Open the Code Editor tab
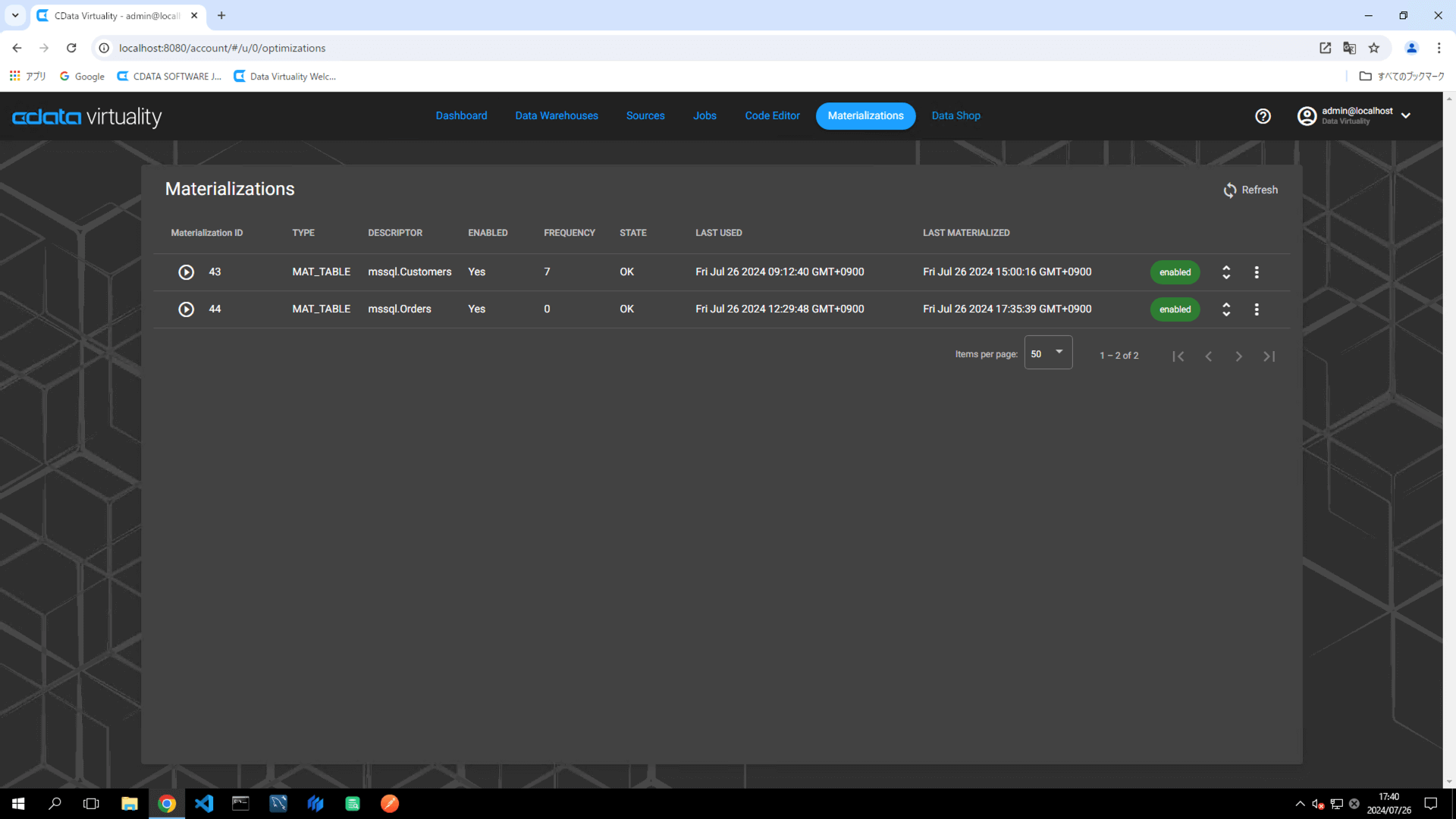 (x=772, y=116)
